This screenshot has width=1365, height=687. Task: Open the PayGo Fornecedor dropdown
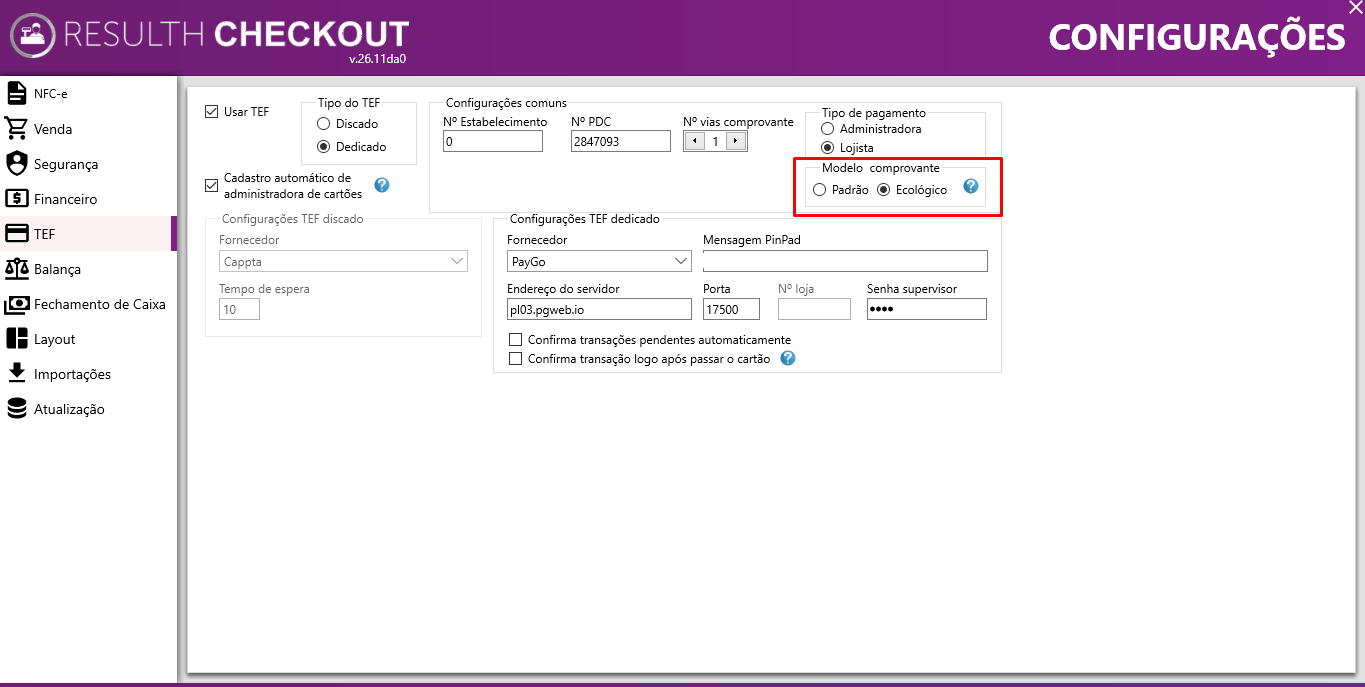coord(598,261)
